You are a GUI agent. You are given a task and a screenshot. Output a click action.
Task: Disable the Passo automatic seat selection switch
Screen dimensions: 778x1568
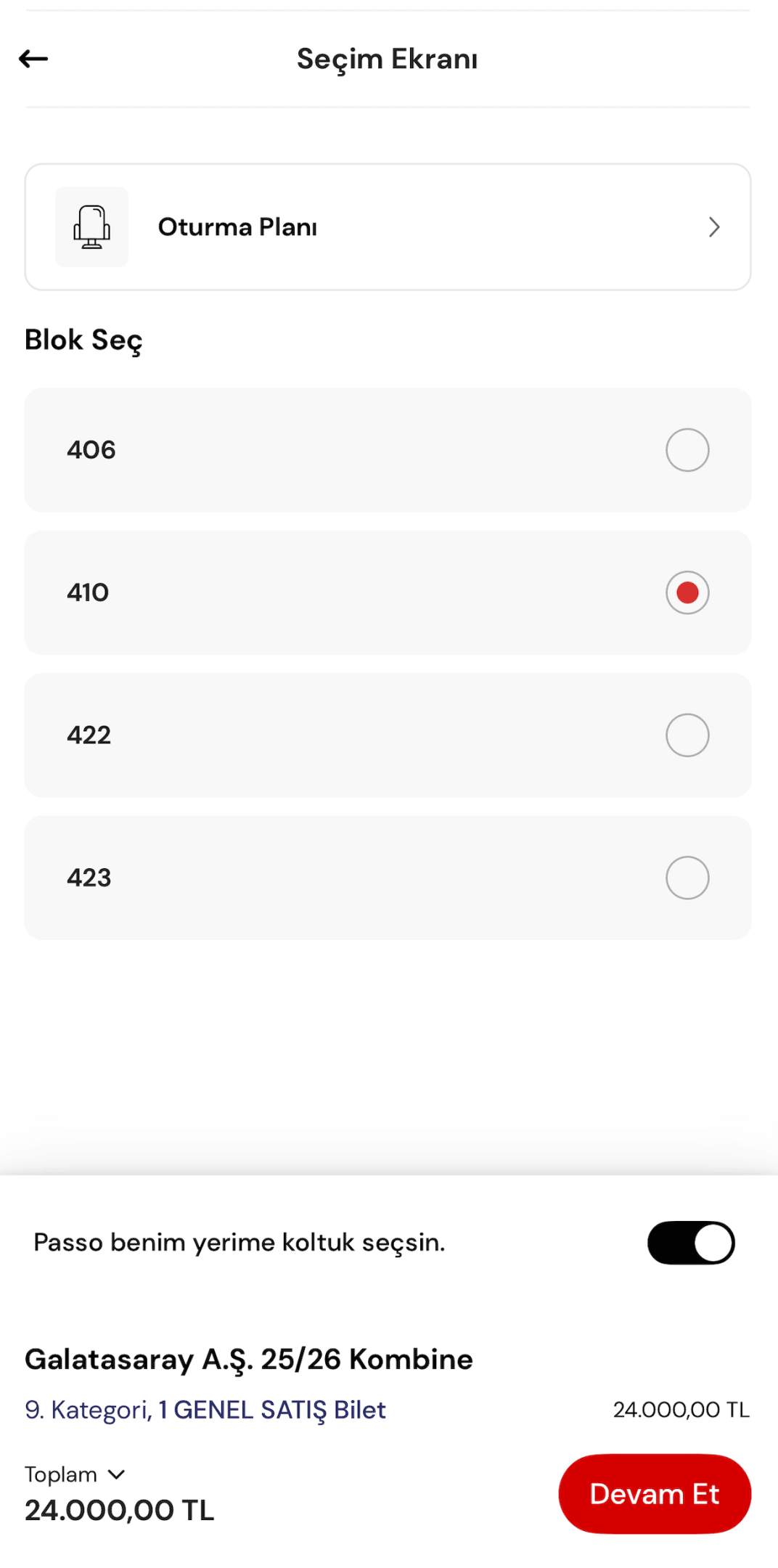pos(690,1243)
